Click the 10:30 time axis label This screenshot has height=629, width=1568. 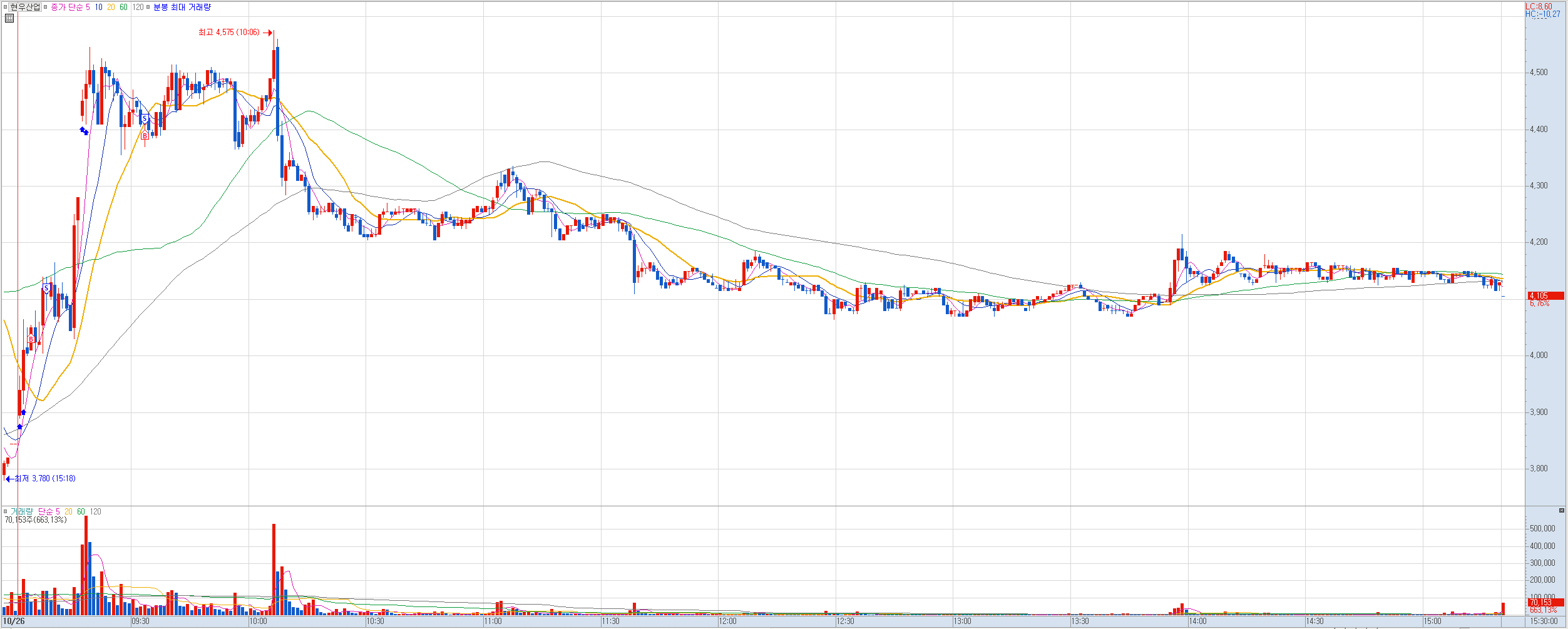pyautogui.click(x=376, y=621)
